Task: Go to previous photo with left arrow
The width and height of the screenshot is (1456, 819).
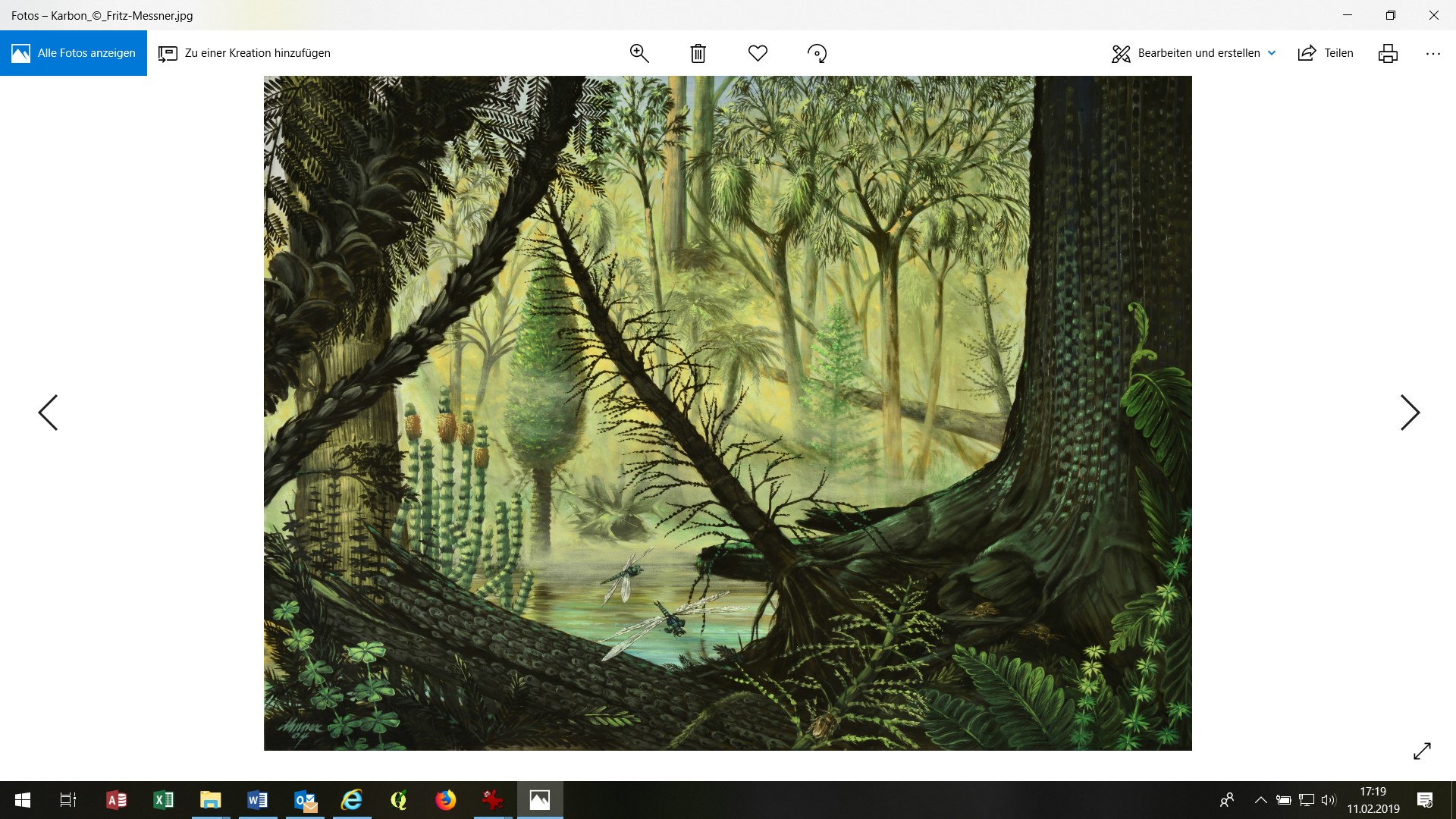Action: 48,413
